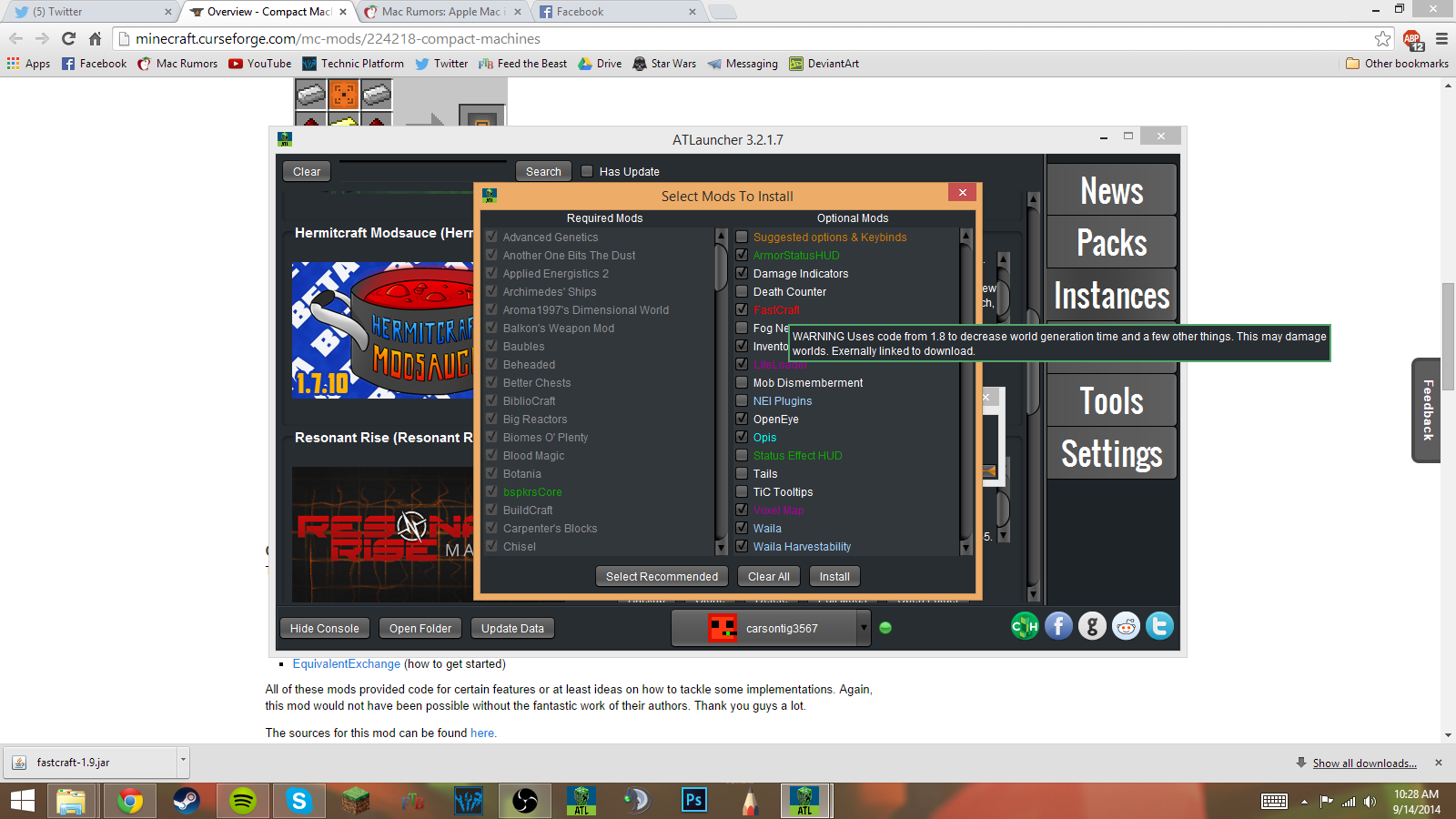This screenshot has width=1456, height=819.
Task: Switch to the Instances tab
Action: tap(1111, 296)
